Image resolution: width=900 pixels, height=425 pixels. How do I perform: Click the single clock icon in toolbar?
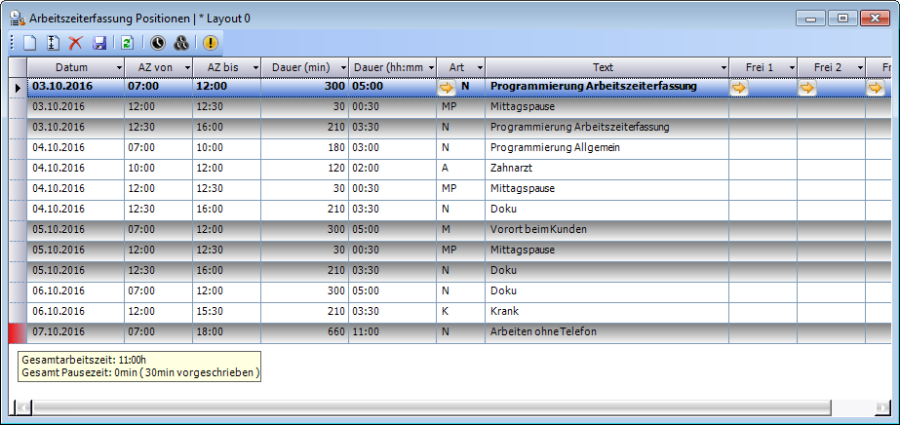158,43
